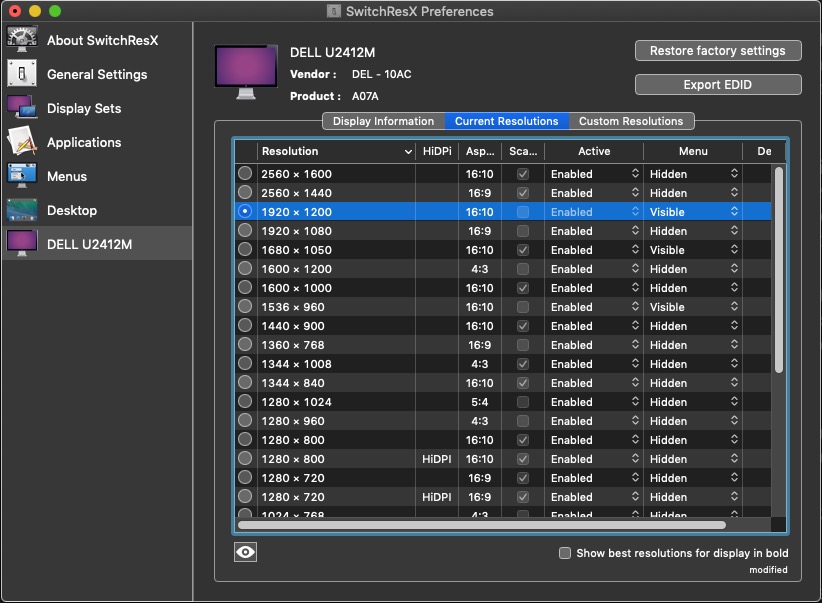Switch to the Display Information tab

[383, 121]
